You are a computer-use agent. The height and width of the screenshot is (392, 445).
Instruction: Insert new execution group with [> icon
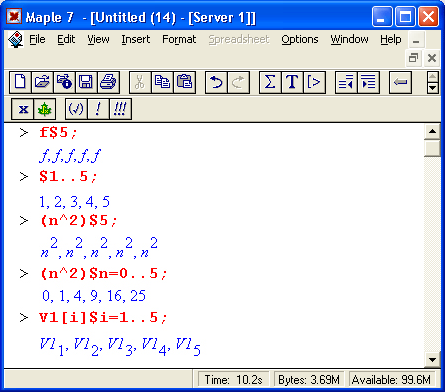coord(314,82)
